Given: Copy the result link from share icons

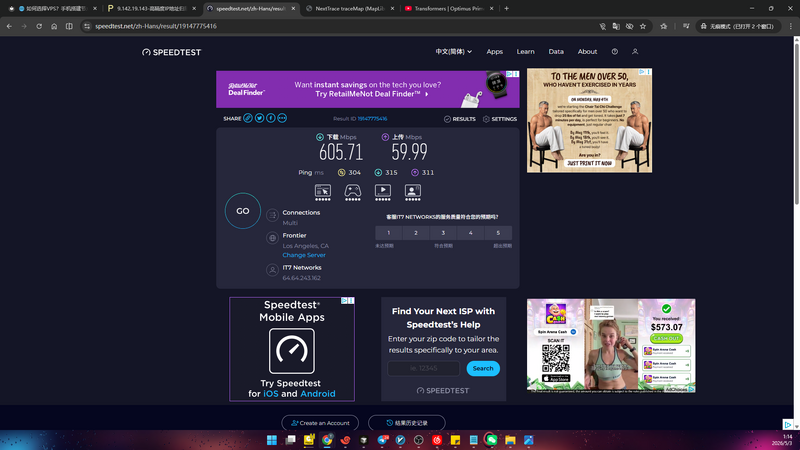Looking at the screenshot, I should click(248, 118).
